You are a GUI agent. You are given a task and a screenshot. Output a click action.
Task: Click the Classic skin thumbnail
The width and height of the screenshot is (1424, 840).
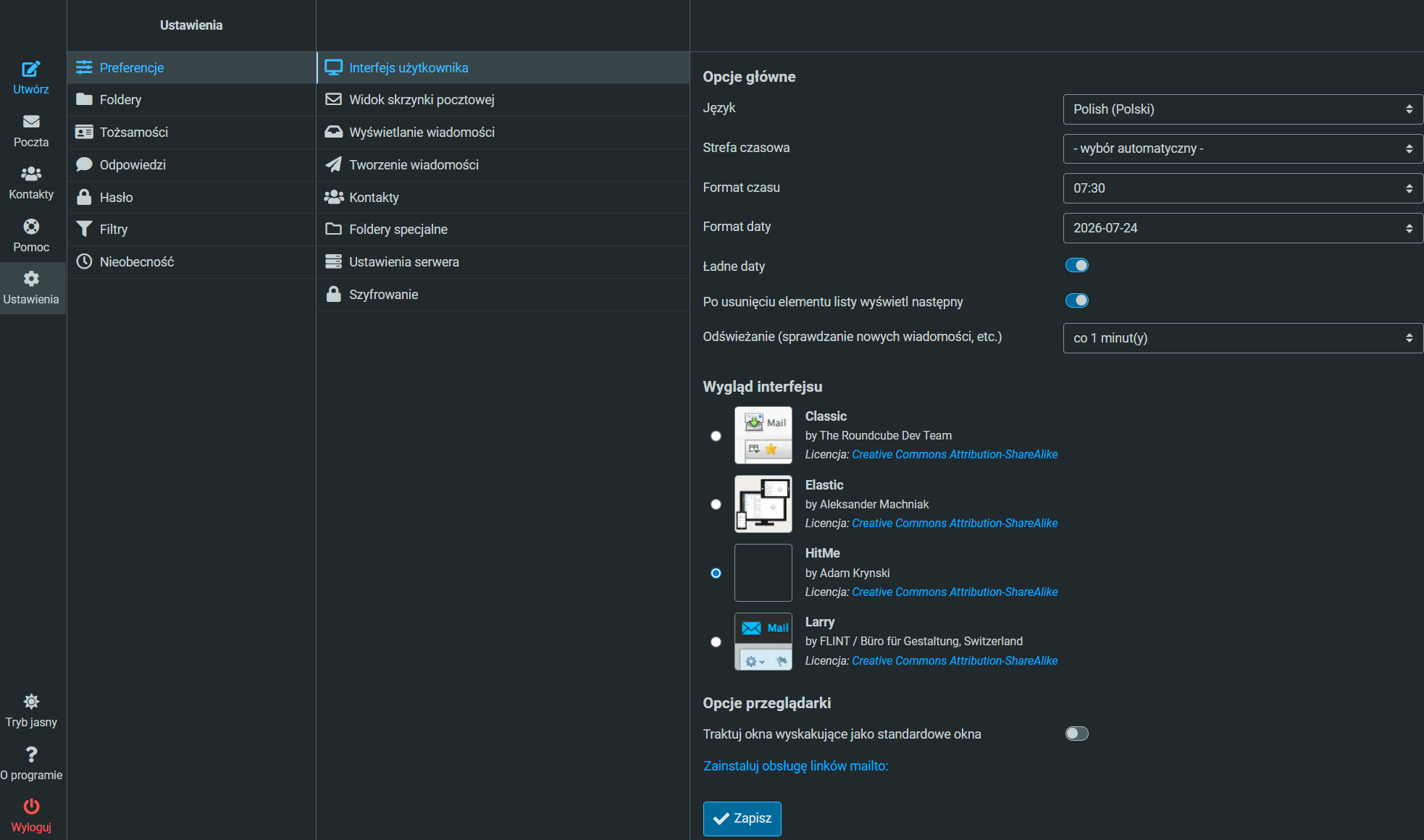coord(763,435)
